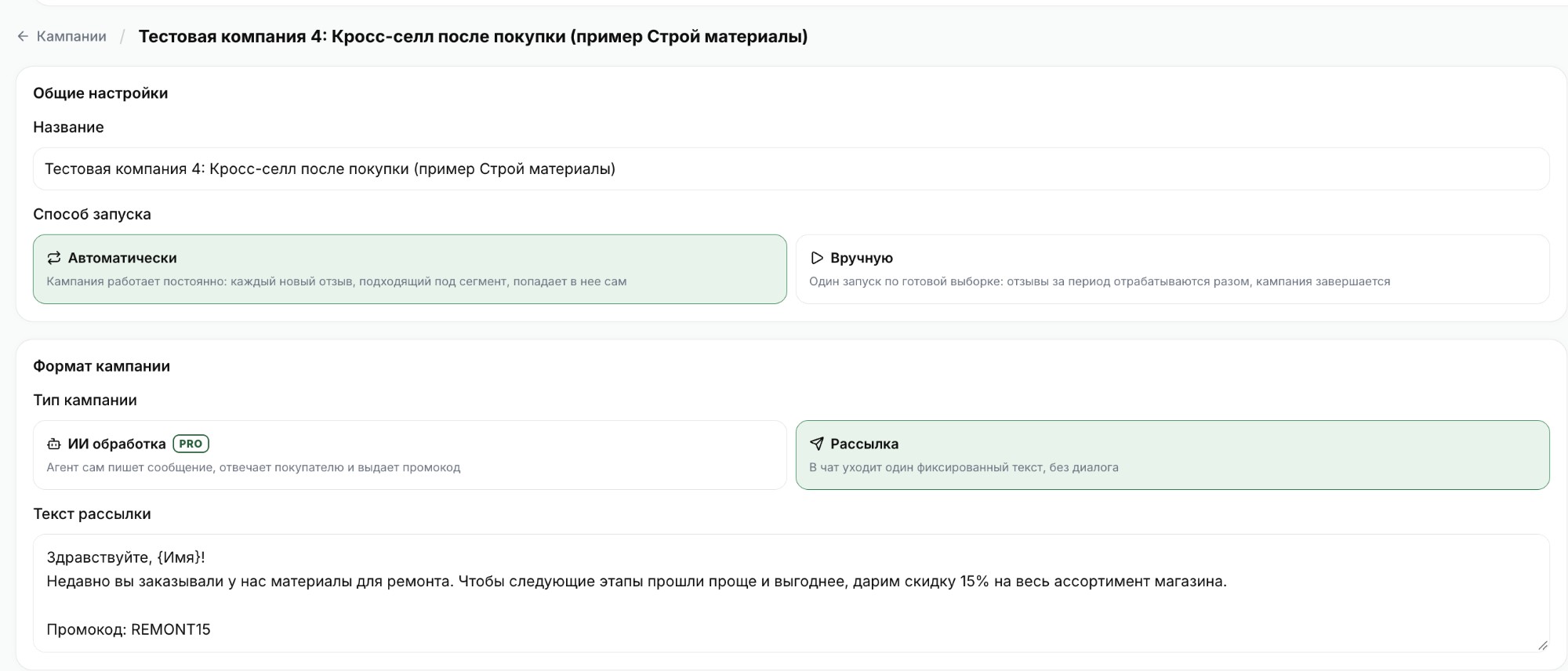Choose the Рассылка campaign type
The width and height of the screenshot is (1568, 671).
(1172, 455)
